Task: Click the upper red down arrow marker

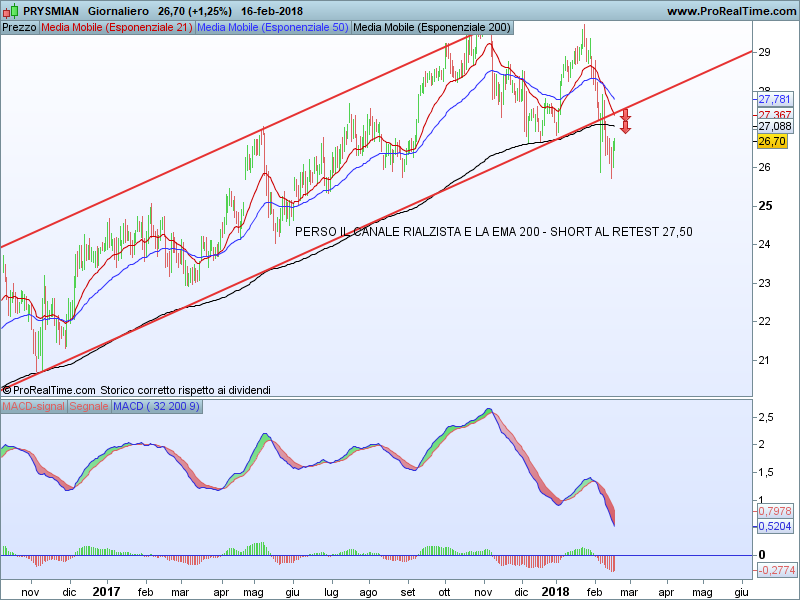Action: (625, 114)
